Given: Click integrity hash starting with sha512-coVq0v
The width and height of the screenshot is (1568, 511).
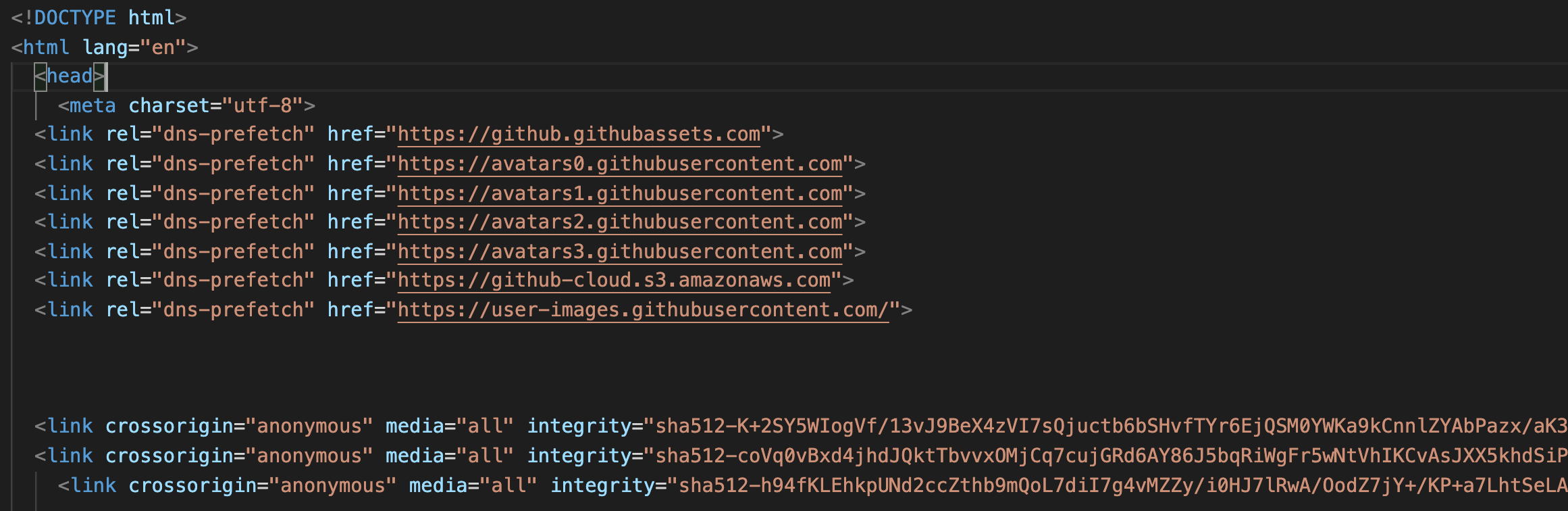Looking at the screenshot, I should [1107, 456].
